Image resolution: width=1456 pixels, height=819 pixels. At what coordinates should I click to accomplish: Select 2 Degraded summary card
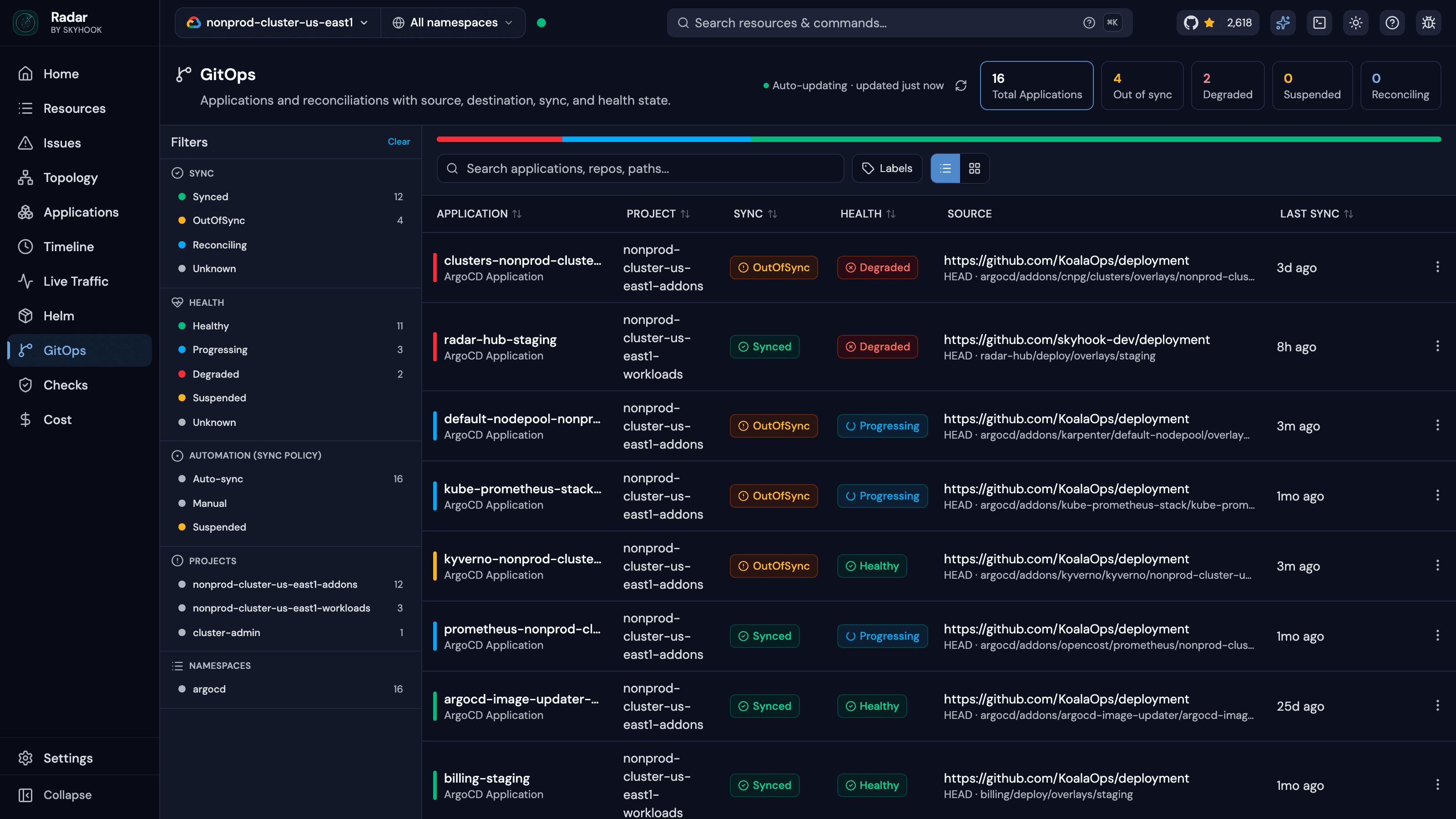1228,86
